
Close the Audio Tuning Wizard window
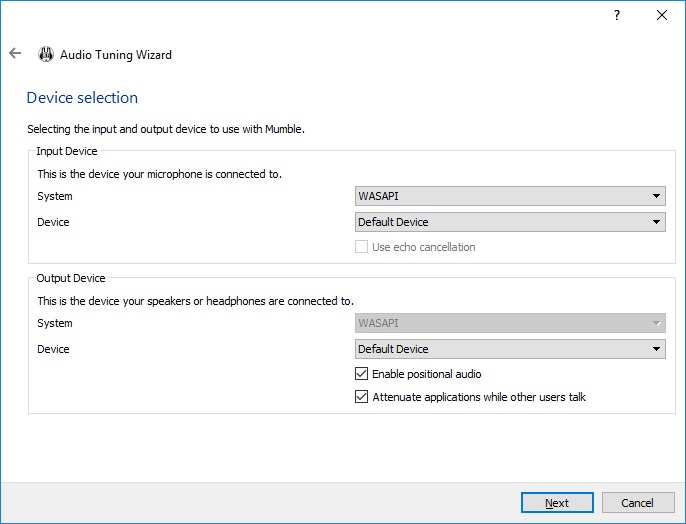tap(662, 15)
